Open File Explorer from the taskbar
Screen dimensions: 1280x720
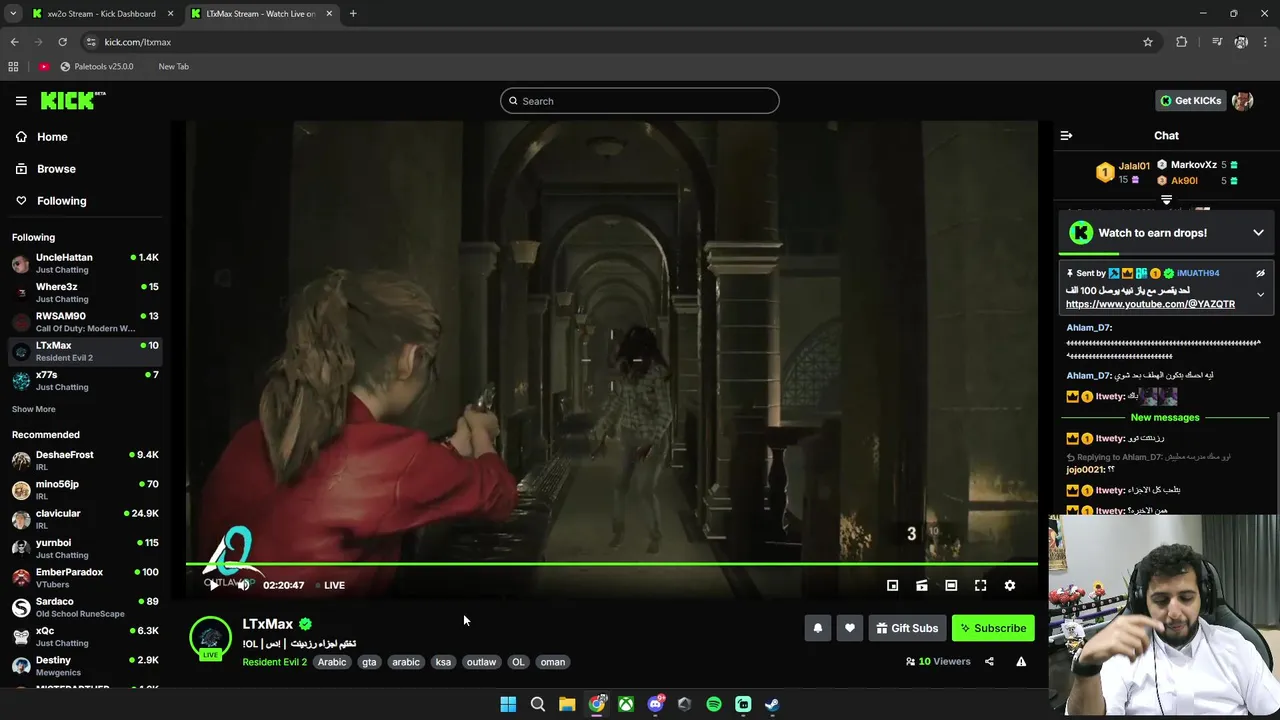(x=567, y=704)
